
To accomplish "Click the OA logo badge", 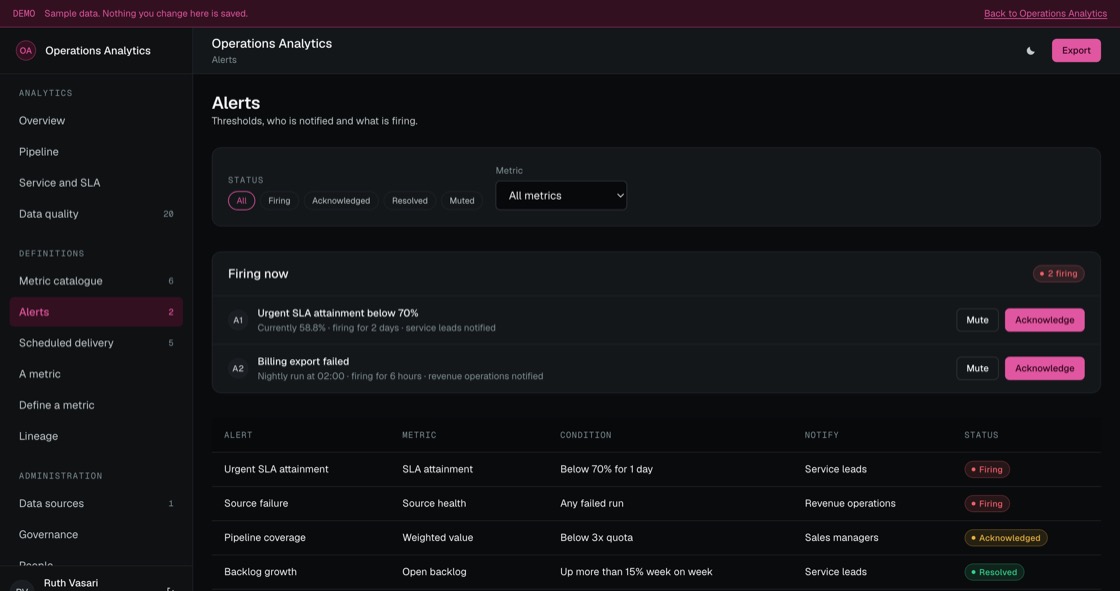I will click(x=26, y=51).
